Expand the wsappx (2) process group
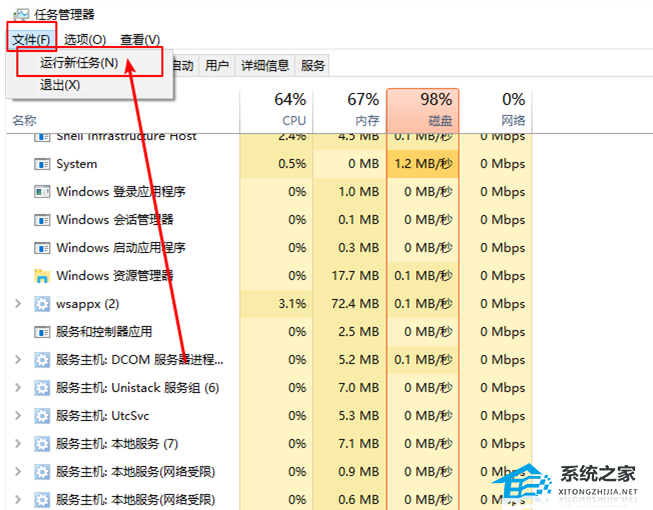The height and width of the screenshot is (510, 653). coord(17,304)
